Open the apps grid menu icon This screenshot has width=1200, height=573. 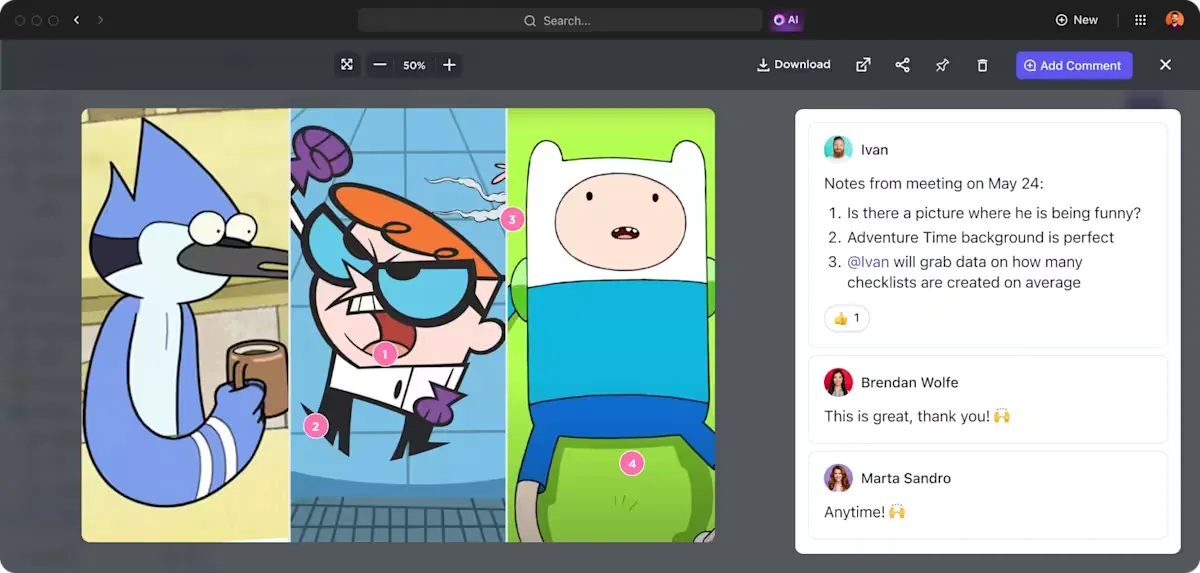click(1140, 20)
